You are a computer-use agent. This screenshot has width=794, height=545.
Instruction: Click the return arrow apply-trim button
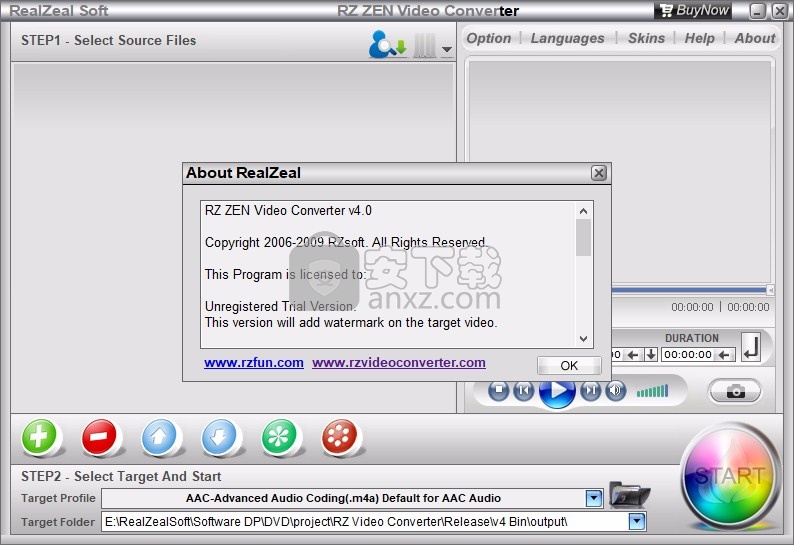point(751,346)
